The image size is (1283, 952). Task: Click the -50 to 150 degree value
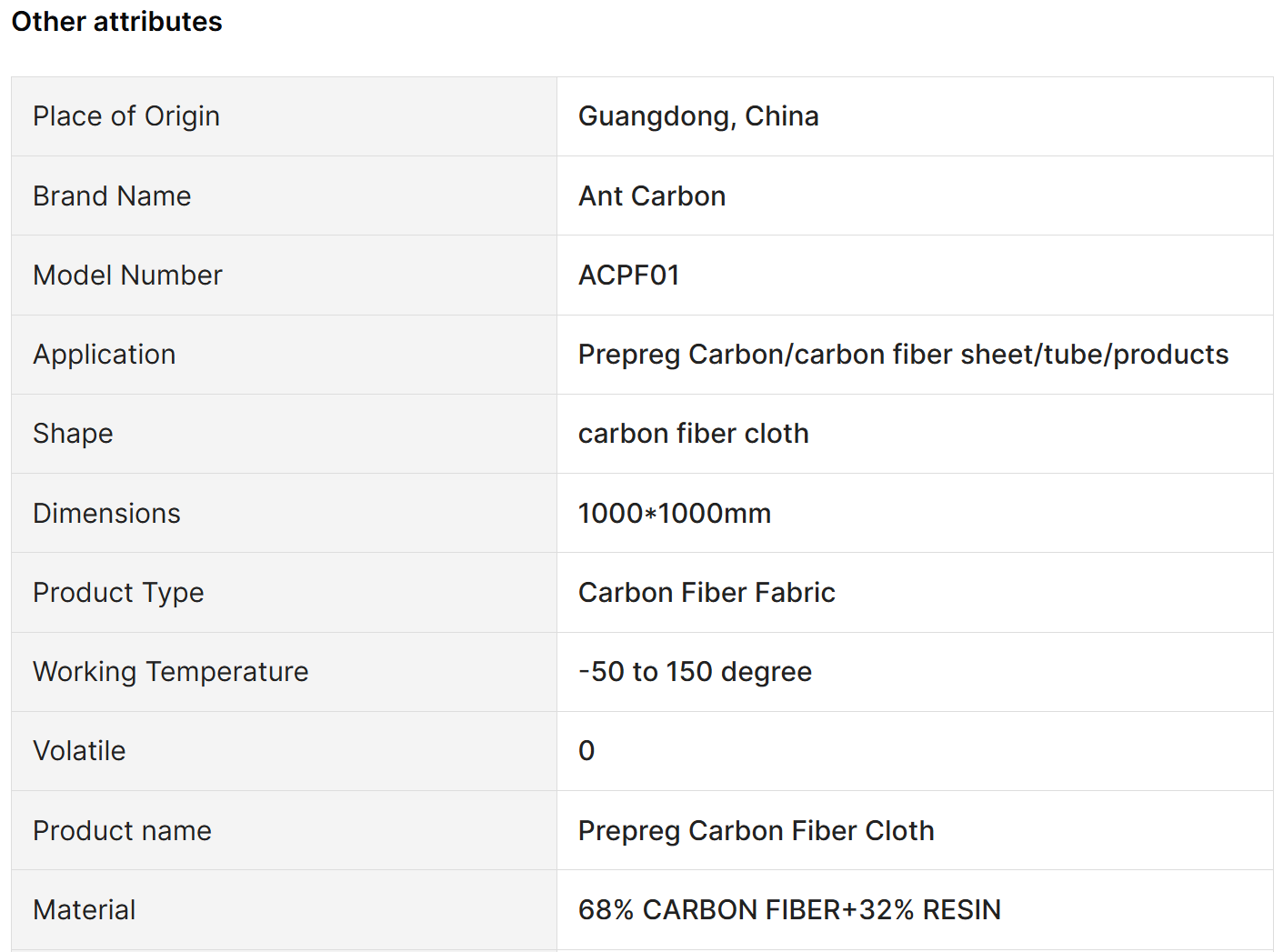695,672
